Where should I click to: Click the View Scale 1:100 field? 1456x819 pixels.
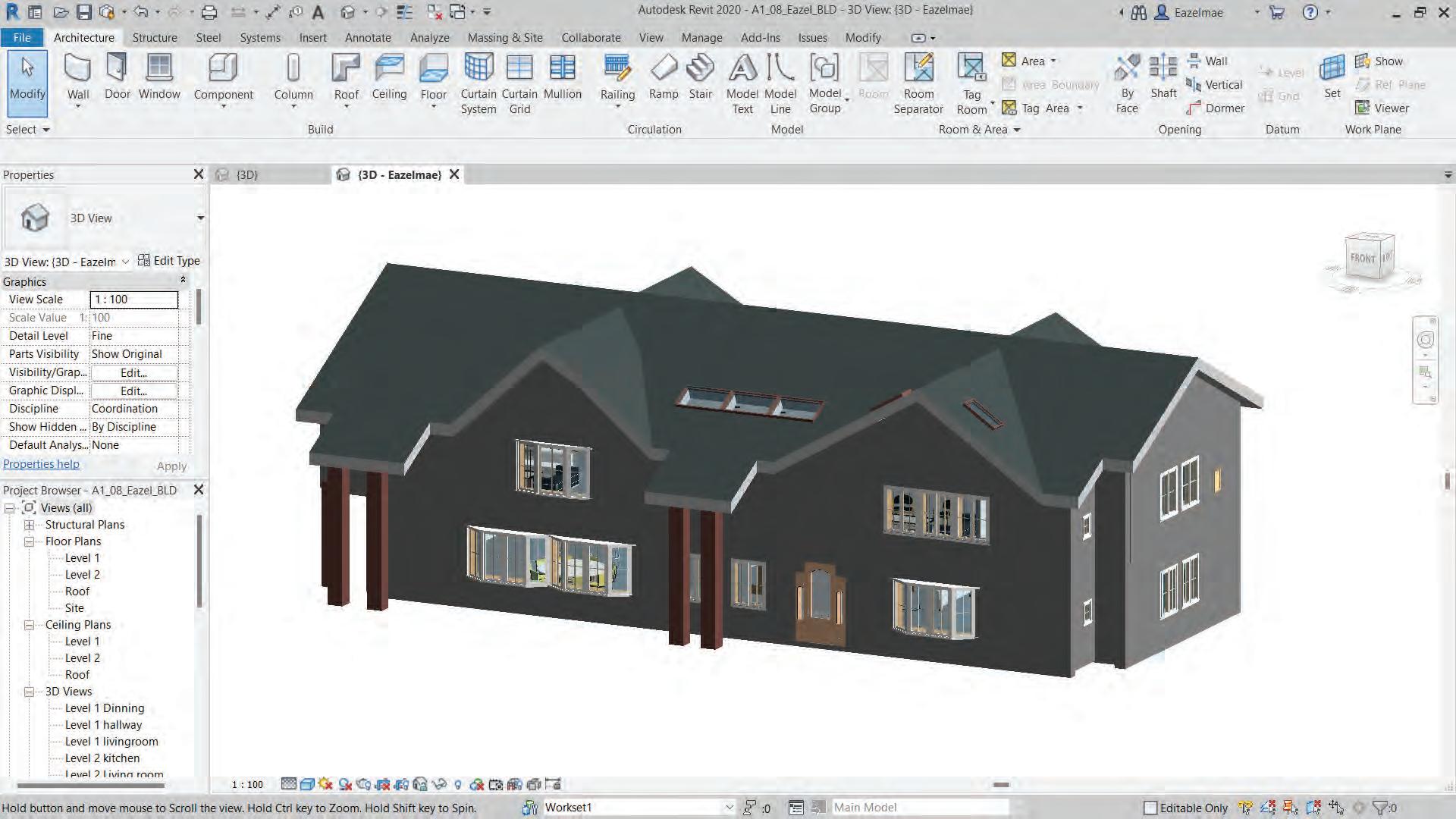134,300
